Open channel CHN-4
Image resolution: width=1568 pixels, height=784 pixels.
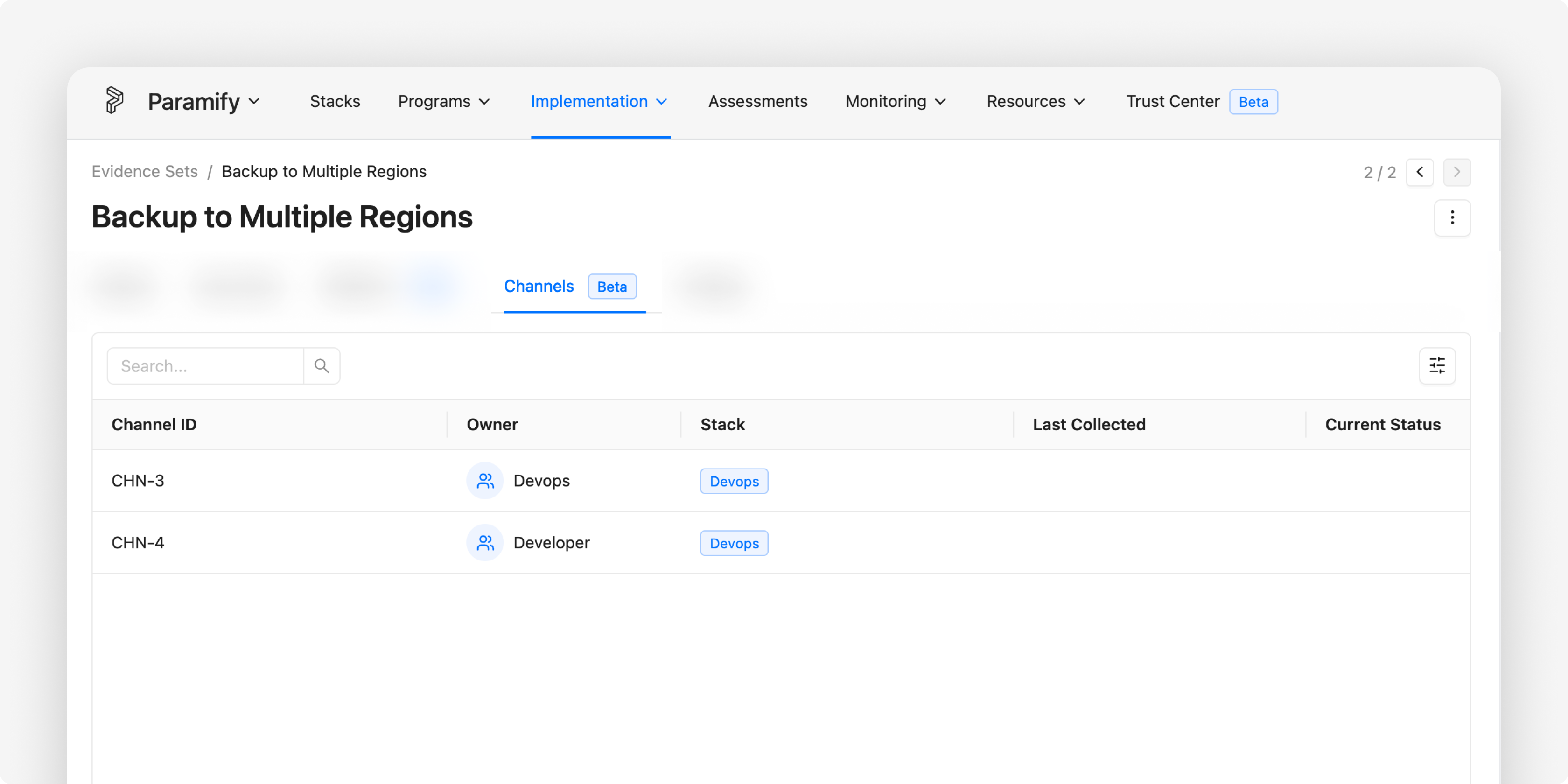(x=138, y=543)
